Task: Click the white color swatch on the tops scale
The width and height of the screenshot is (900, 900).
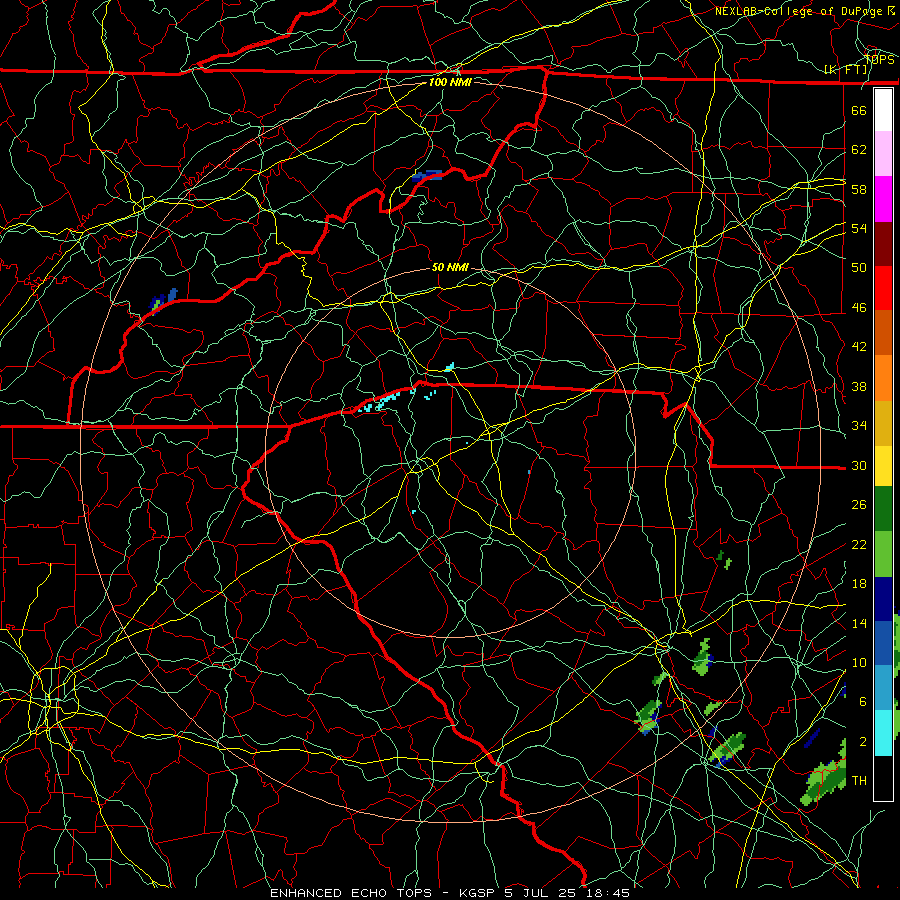Action: pyautogui.click(x=883, y=110)
